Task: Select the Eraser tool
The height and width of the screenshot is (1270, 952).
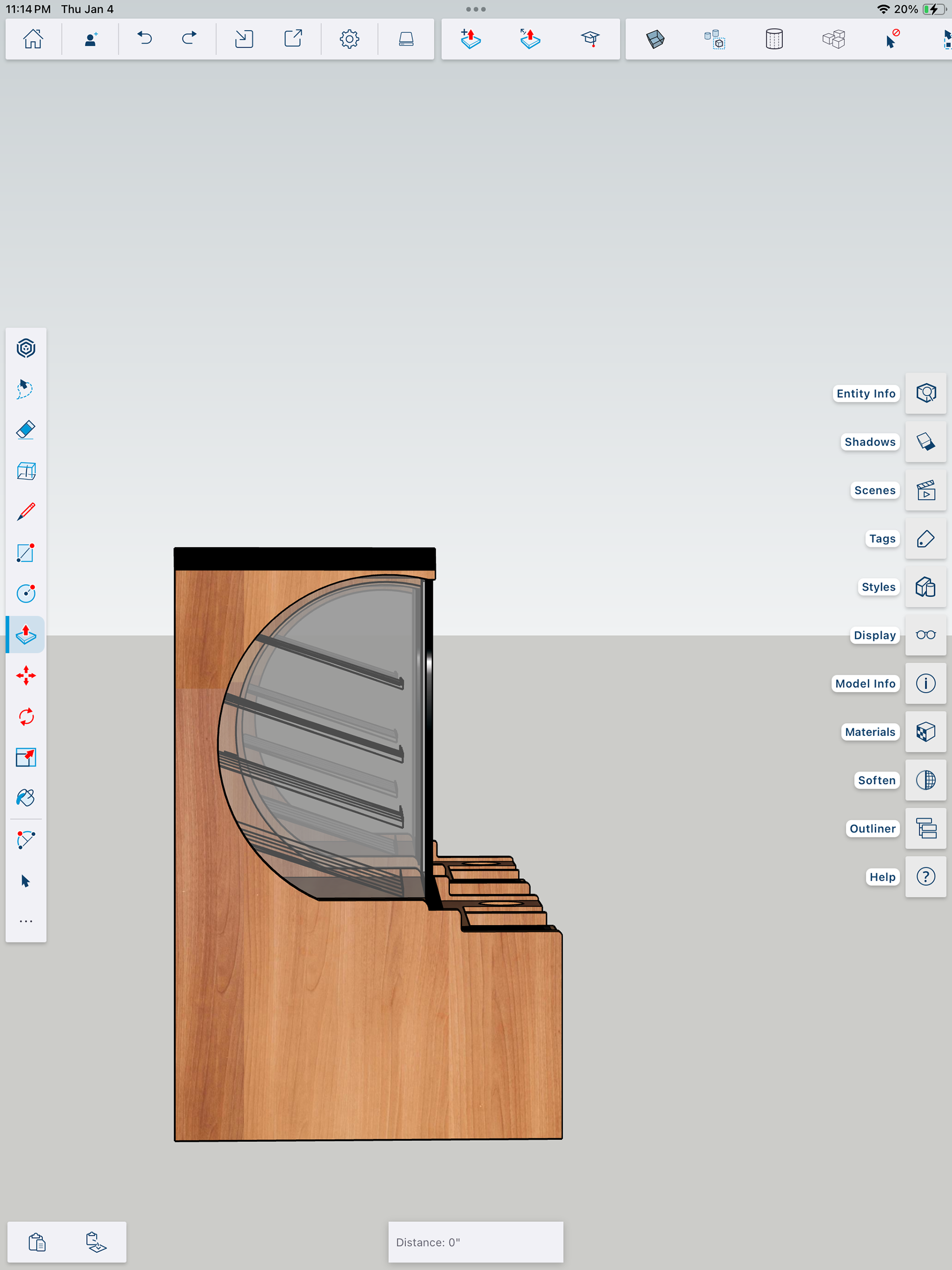Action: (26, 430)
